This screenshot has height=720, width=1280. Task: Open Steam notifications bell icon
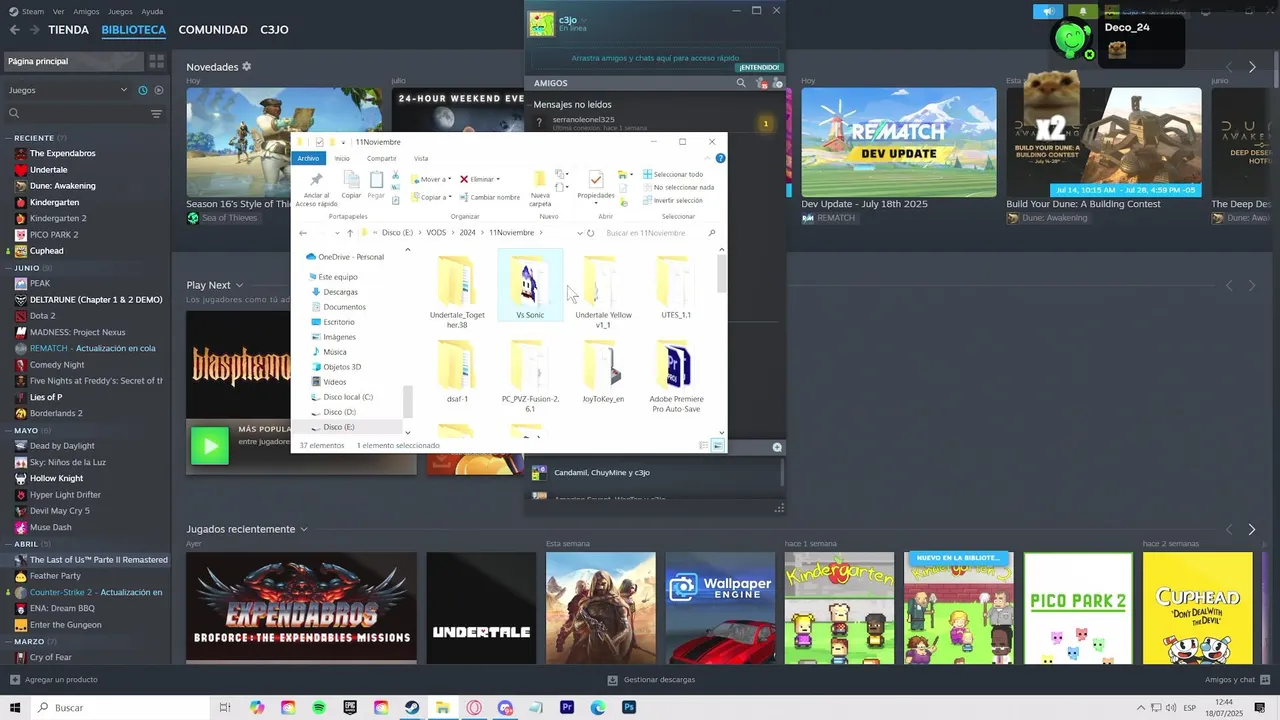[1083, 12]
